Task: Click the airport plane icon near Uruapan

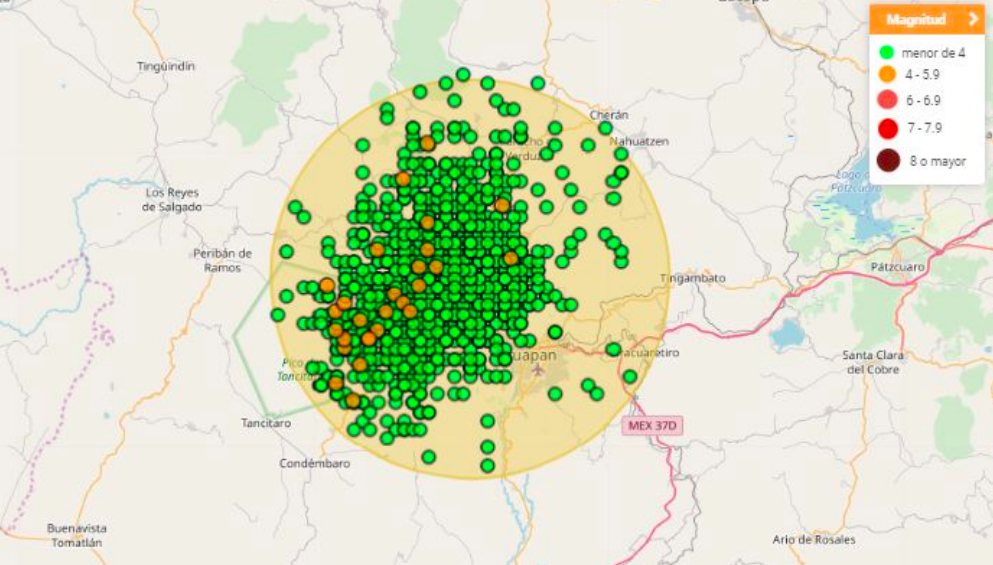Action: pyautogui.click(x=539, y=370)
